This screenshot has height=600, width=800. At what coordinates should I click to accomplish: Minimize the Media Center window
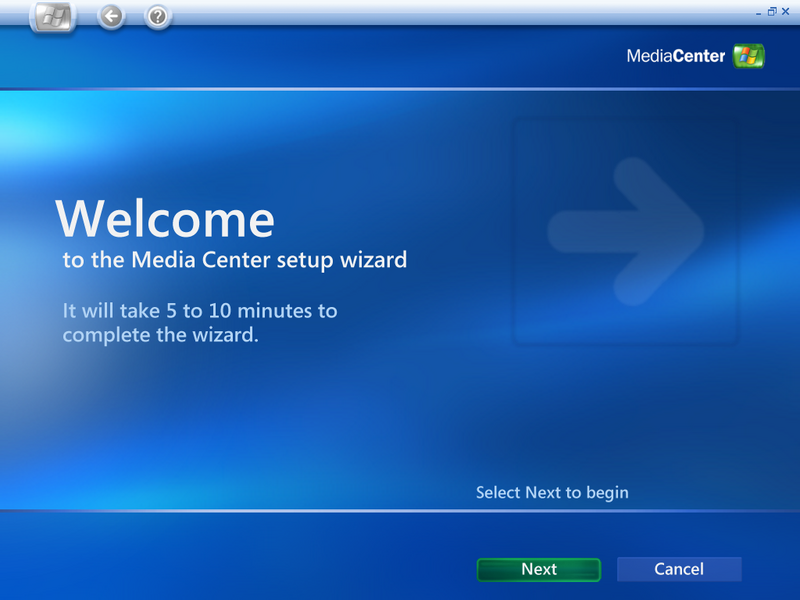tap(758, 12)
